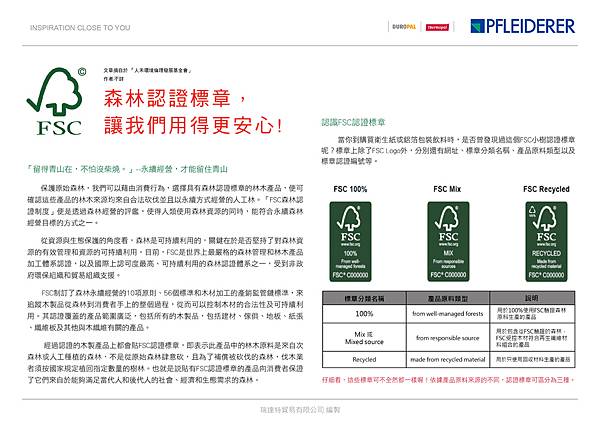Click the paragraph beginning '從資源與生態保護的角度看'

click(x=165, y=258)
